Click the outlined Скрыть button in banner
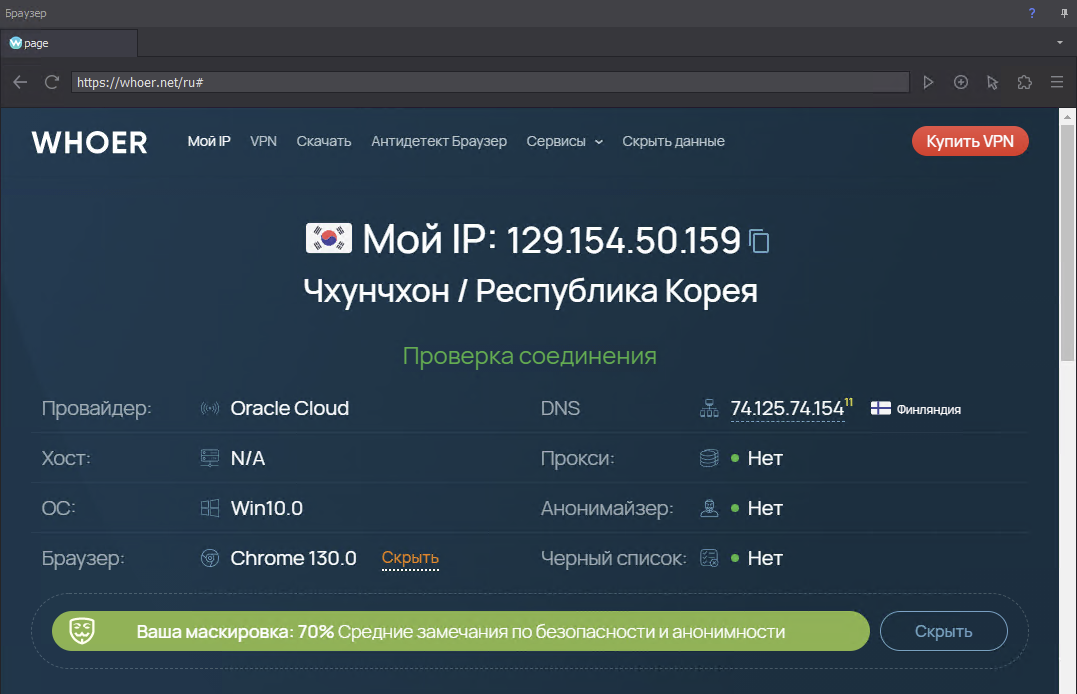This screenshot has width=1077, height=694. click(944, 631)
